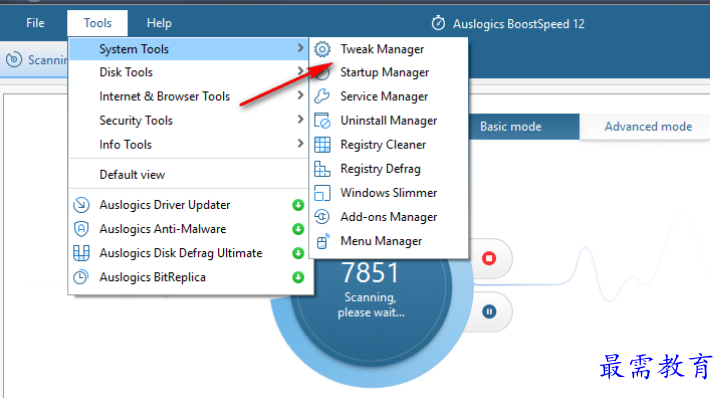This screenshot has height=398, width=721.
Task: Expand the Internet & Browser Tools submenu arrow
Action: click(x=300, y=95)
